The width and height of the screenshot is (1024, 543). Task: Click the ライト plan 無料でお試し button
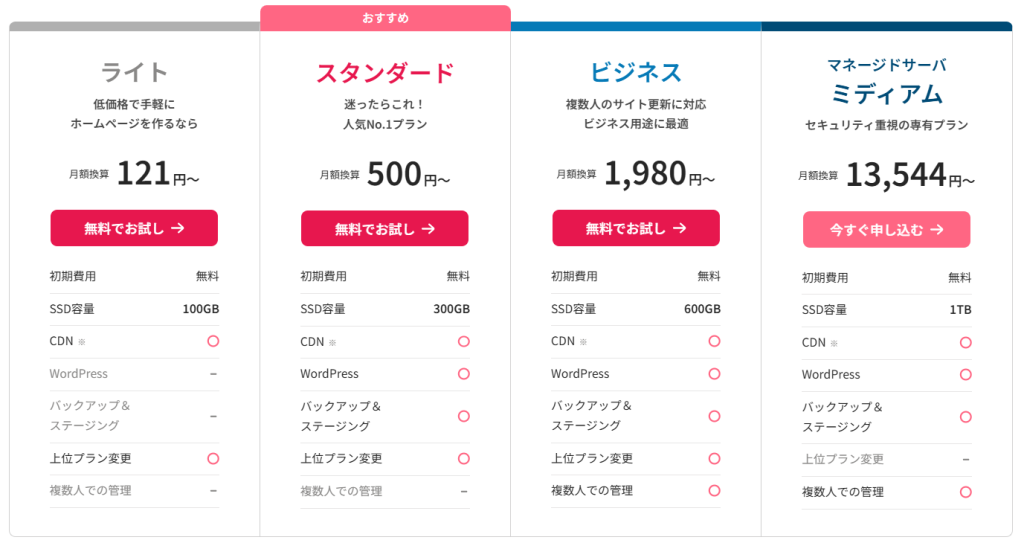[x=134, y=228]
